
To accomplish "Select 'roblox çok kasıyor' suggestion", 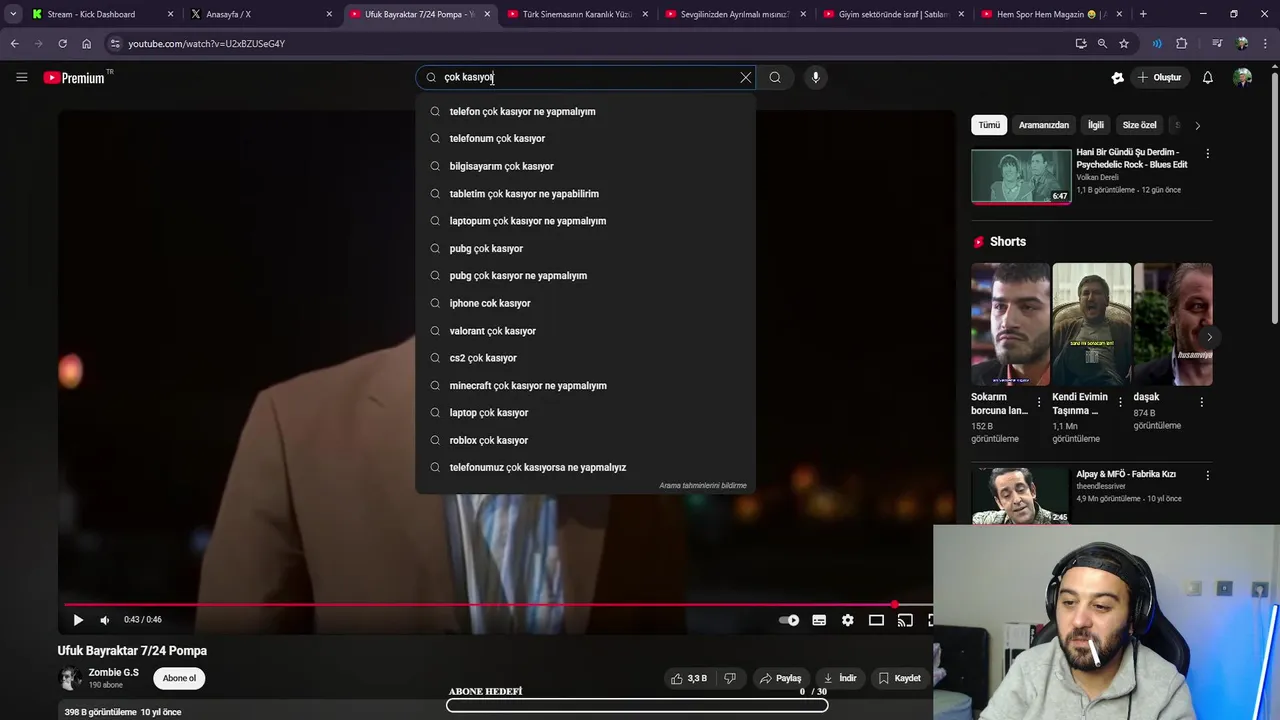I will 585,440.
